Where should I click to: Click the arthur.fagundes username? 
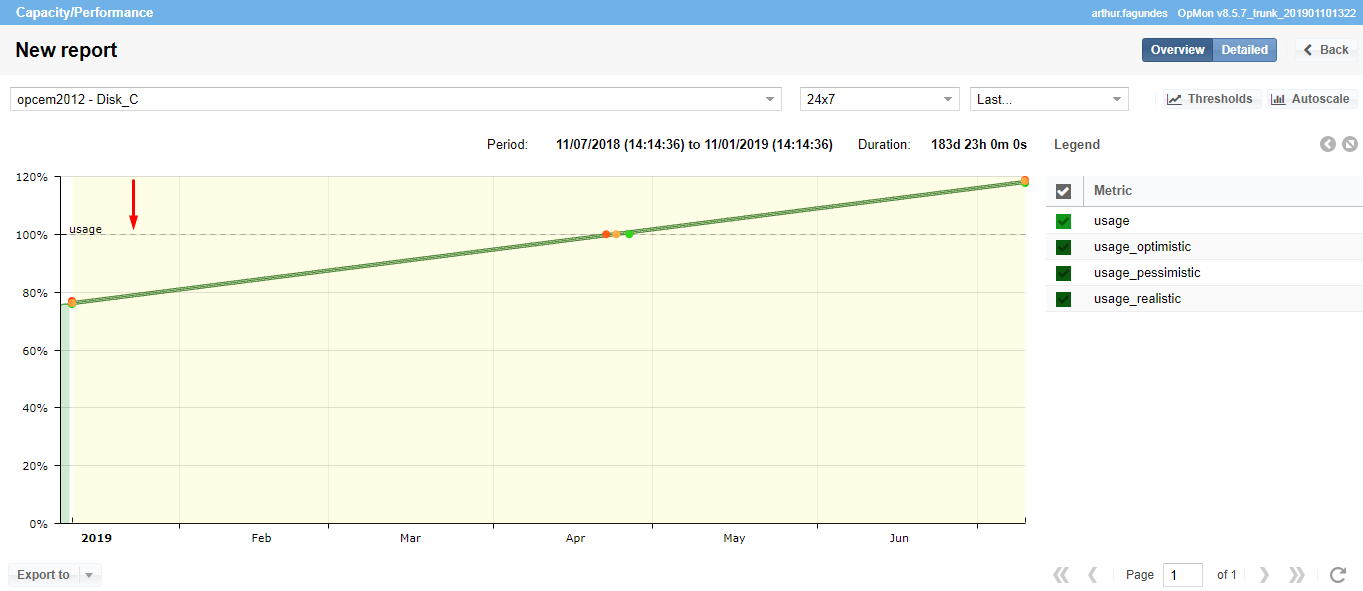pyautogui.click(x=1129, y=13)
